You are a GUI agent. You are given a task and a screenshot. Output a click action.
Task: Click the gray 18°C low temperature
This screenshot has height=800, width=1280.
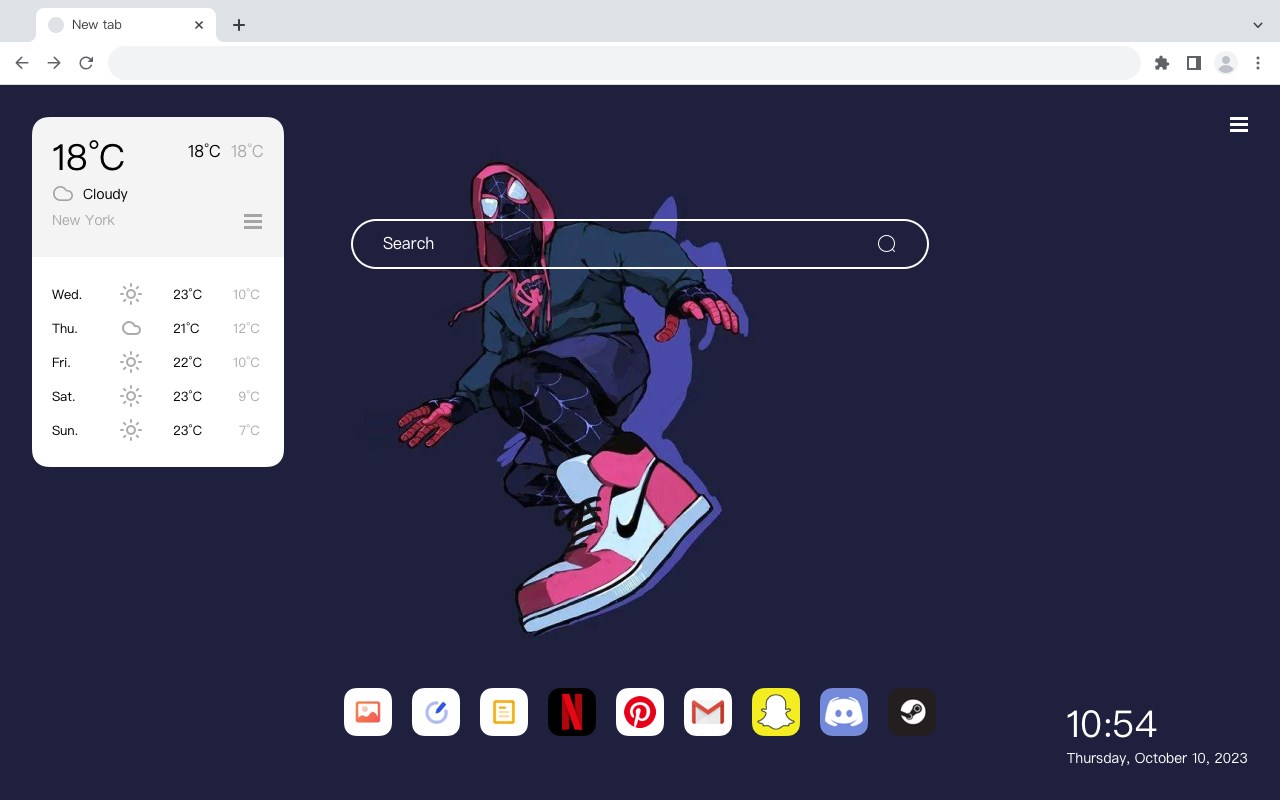coord(247,151)
